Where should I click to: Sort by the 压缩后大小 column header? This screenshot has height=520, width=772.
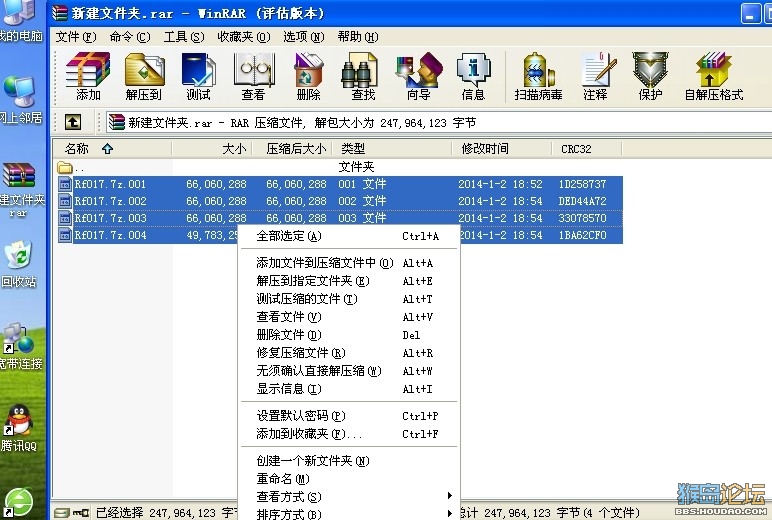pyautogui.click(x=292, y=148)
